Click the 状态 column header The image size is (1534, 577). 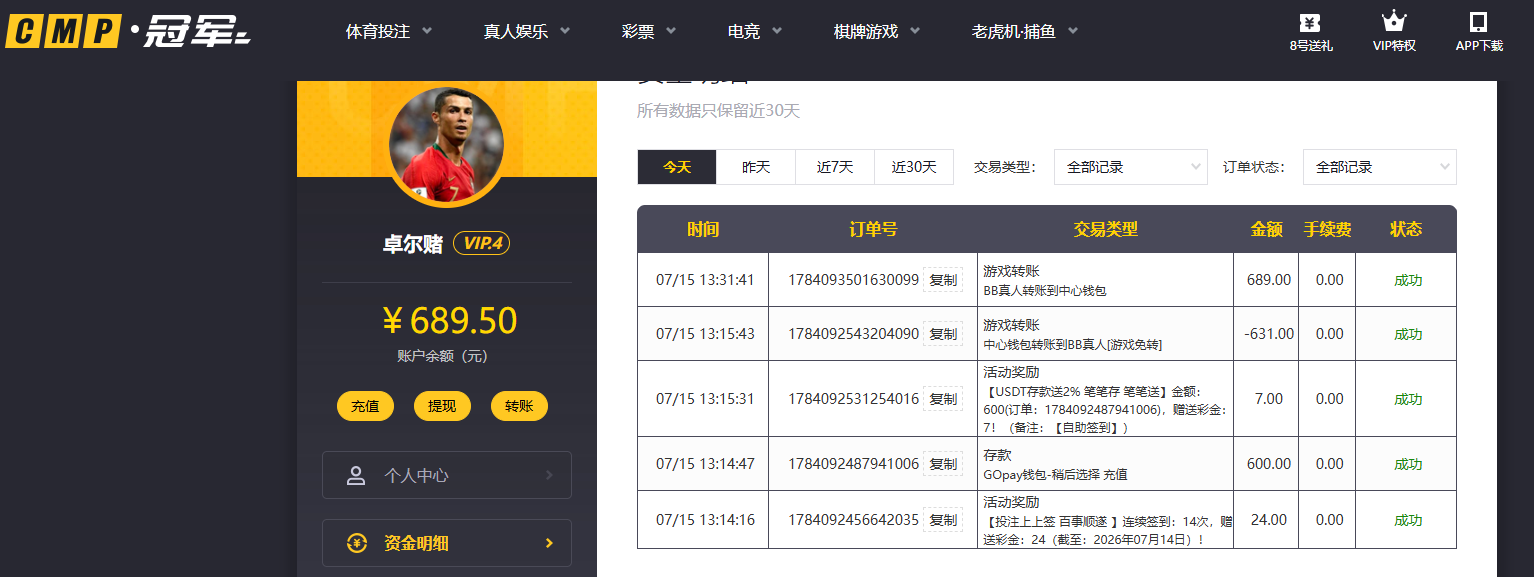click(1406, 229)
